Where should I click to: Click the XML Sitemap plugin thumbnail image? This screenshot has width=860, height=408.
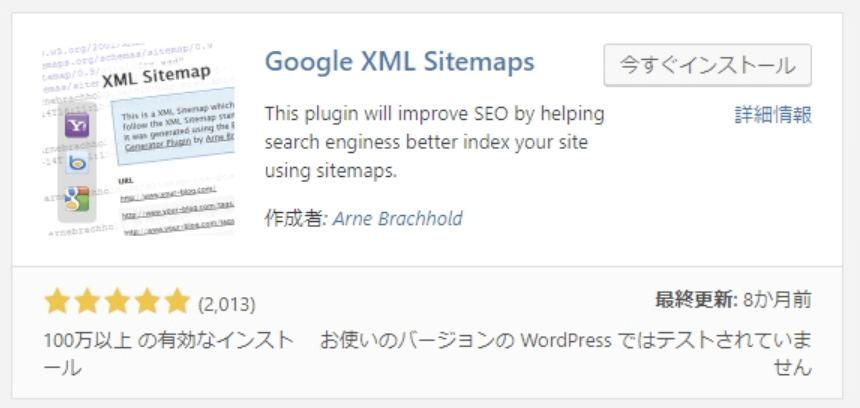pyautogui.click(x=139, y=139)
